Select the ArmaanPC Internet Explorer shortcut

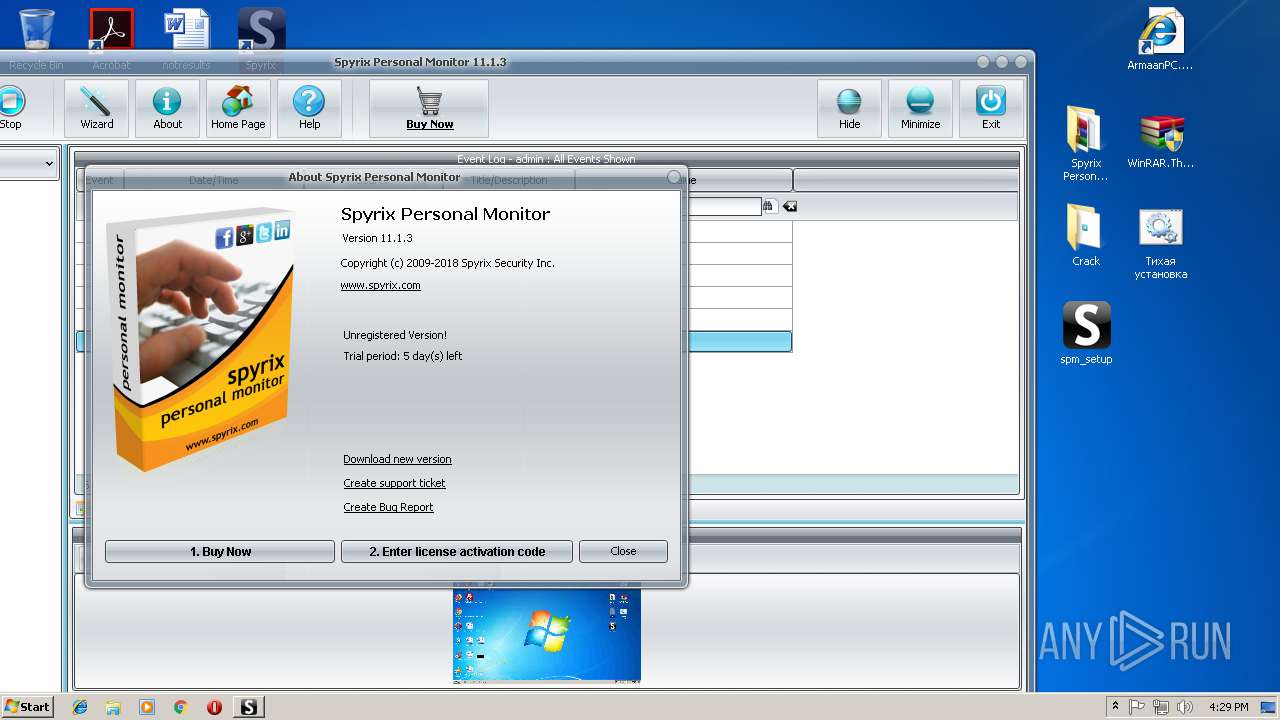pos(1161,40)
